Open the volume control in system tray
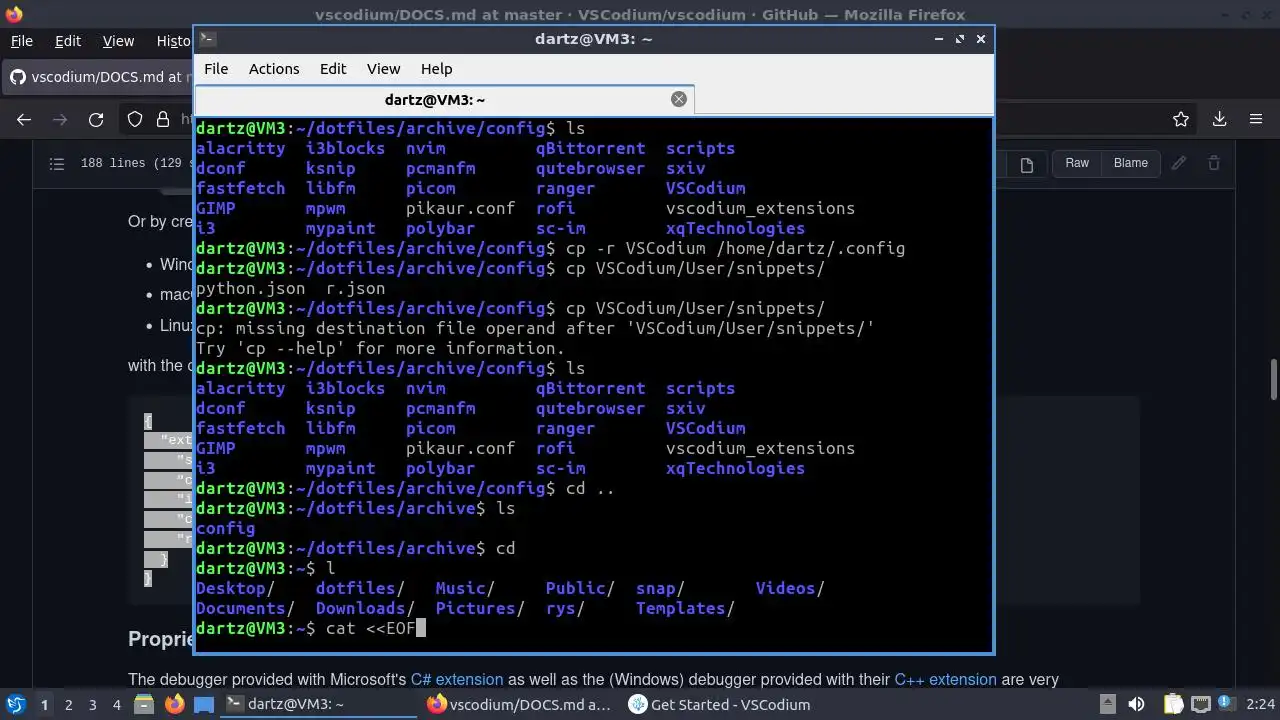The image size is (1280, 720). [x=1136, y=704]
